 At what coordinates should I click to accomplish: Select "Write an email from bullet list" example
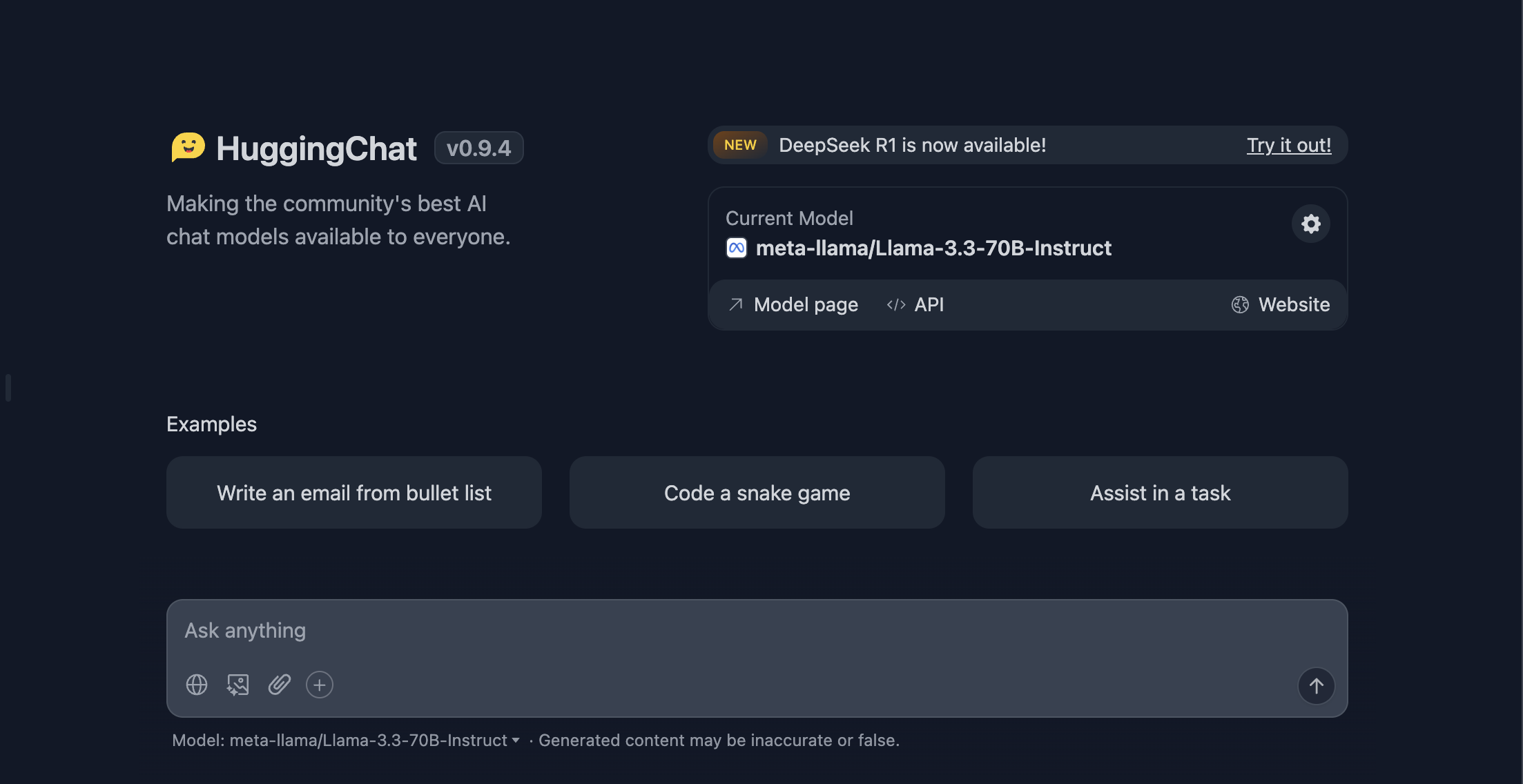coord(353,493)
